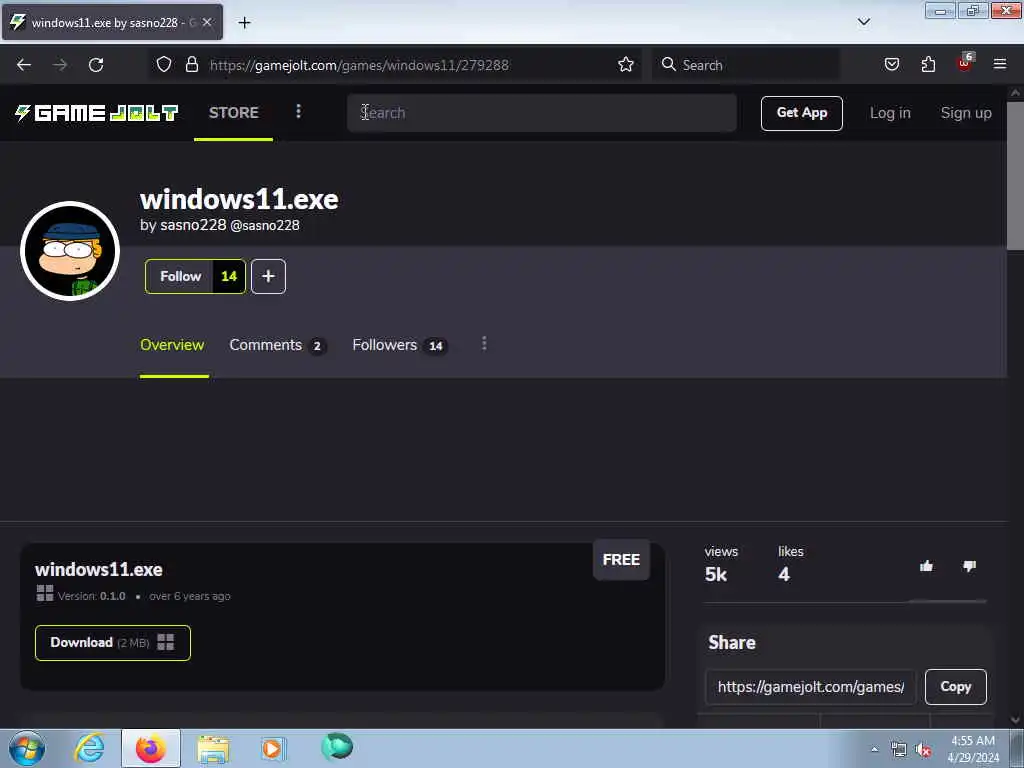The width and height of the screenshot is (1024, 768).
Task: Open more options beside Followers tab
Action: (484, 344)
